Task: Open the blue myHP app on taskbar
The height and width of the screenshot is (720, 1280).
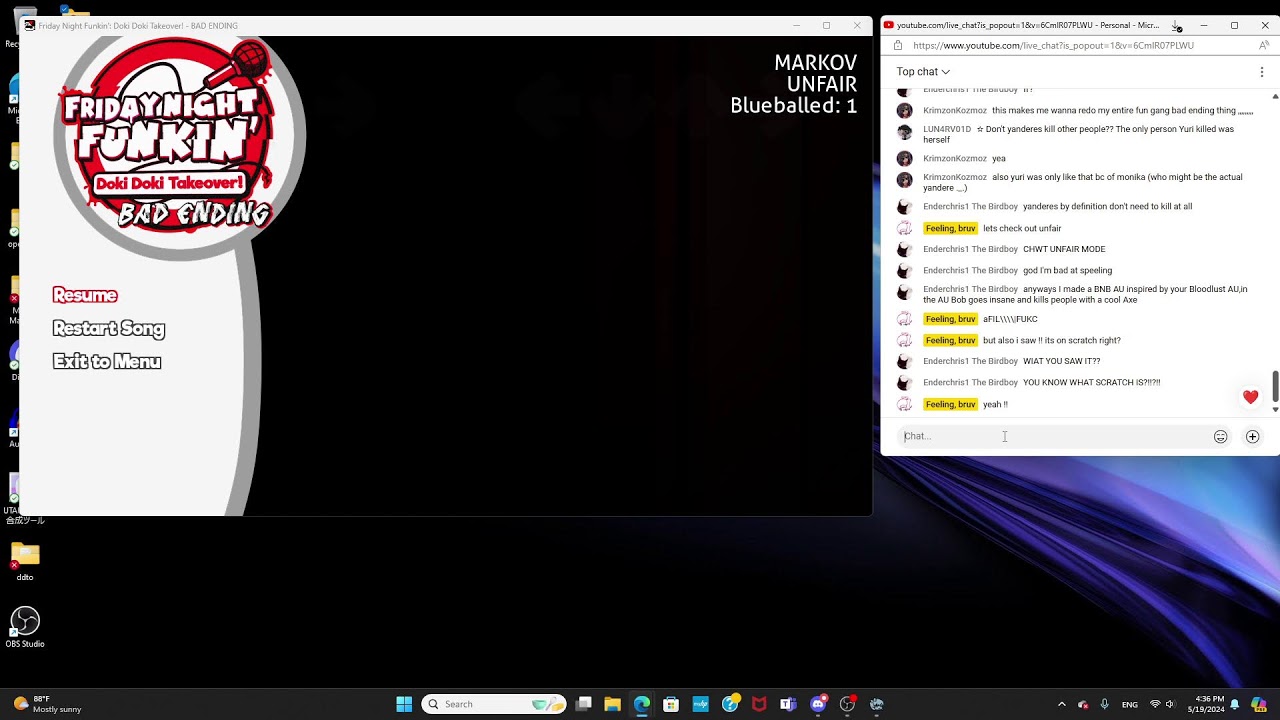Action: tap(700, 704)
